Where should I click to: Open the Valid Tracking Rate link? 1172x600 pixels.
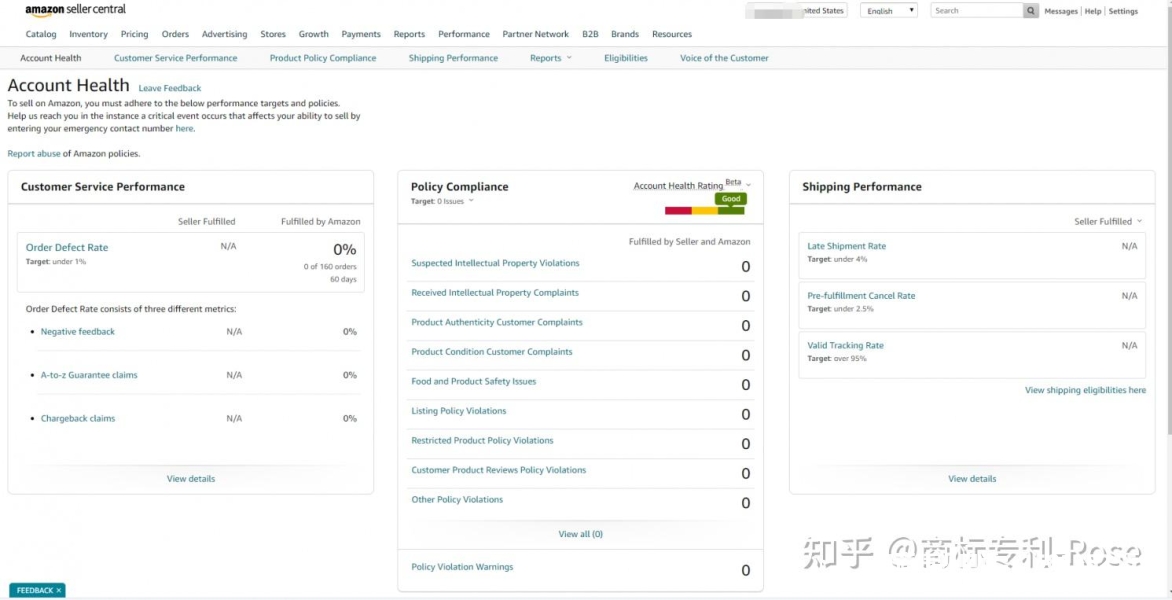(845, 346)
